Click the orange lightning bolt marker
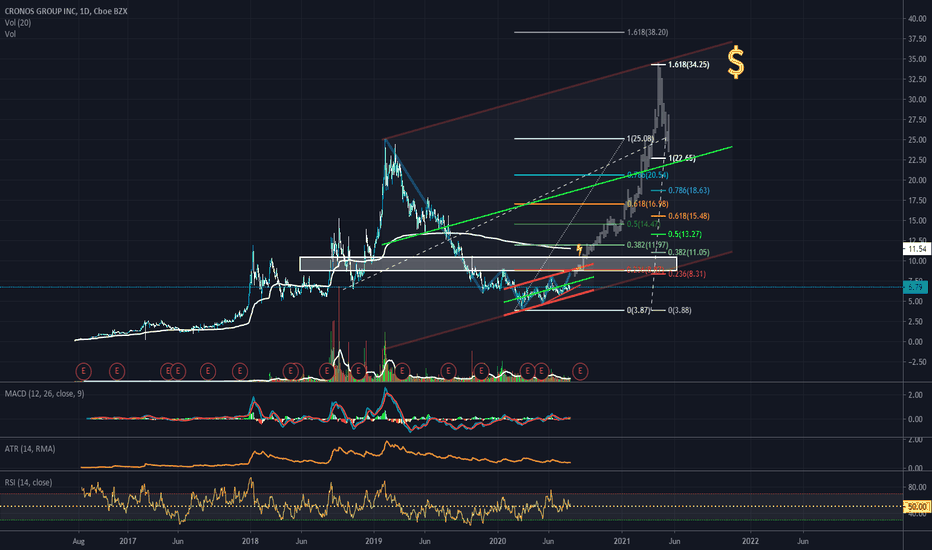 580,249
